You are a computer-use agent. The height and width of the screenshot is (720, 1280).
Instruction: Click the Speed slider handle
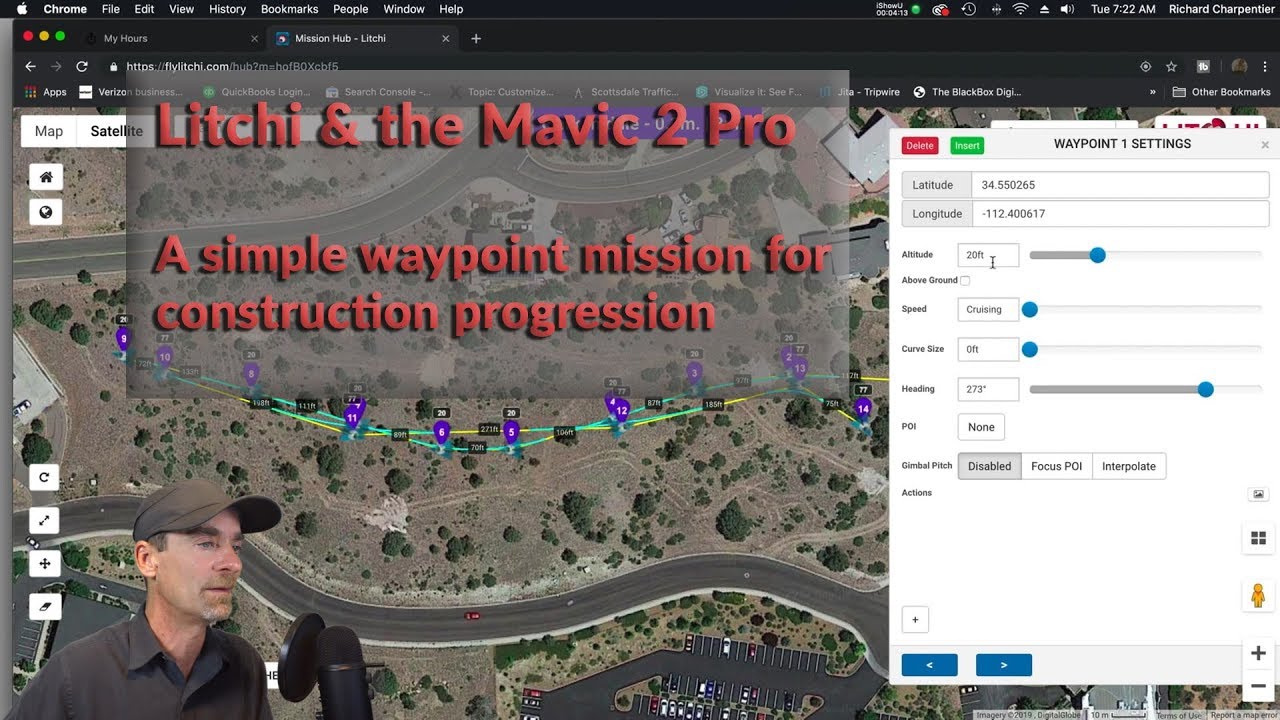tap(1029, 309)
